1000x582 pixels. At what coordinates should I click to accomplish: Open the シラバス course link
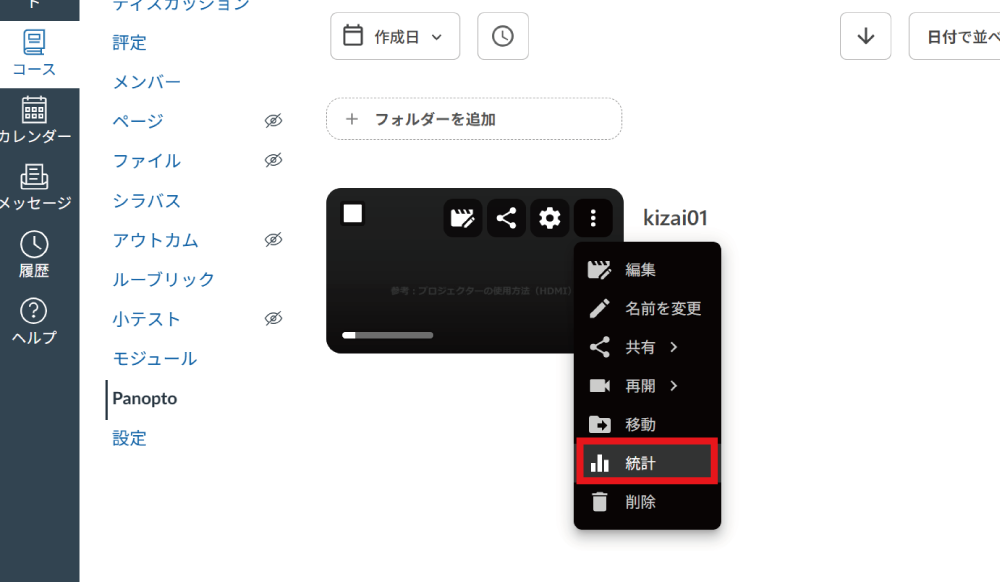pos(146,201)
